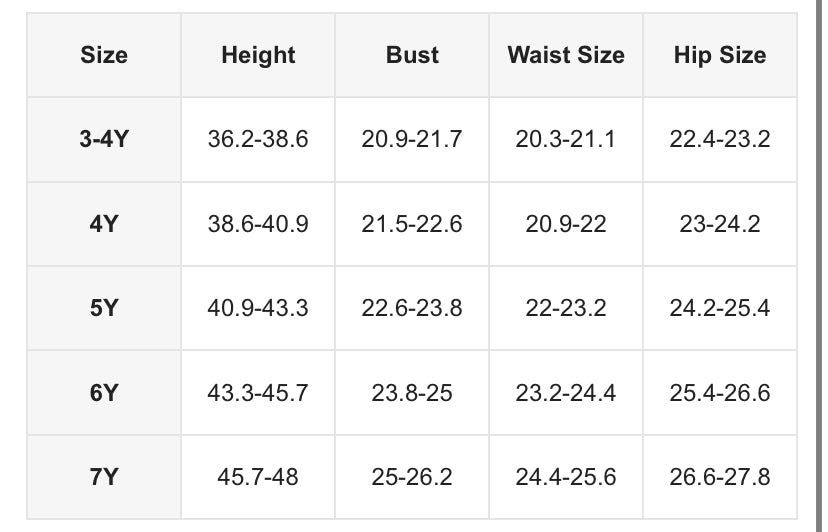This screenshot has width=828, height=532.
Task: Click the 40.9-43.3 height cell
Action: click(258, 308)
